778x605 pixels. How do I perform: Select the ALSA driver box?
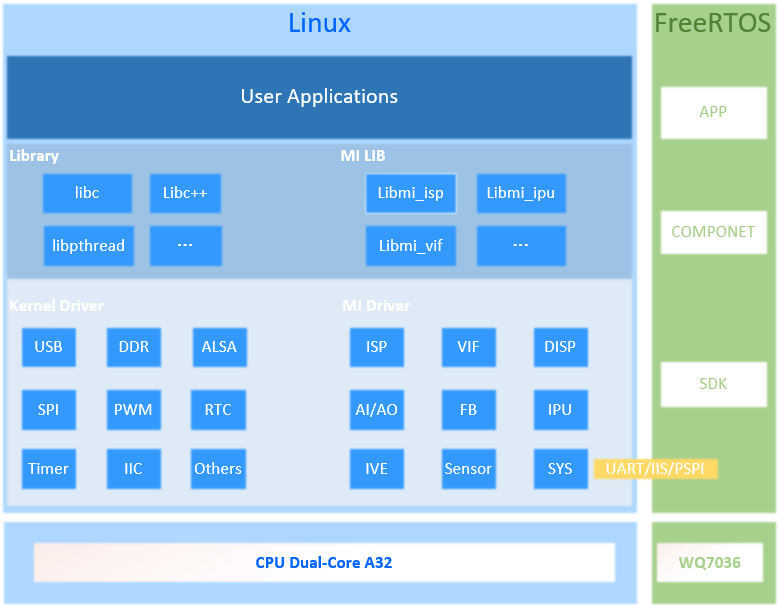pyautogui.click(x=219, y=347)
